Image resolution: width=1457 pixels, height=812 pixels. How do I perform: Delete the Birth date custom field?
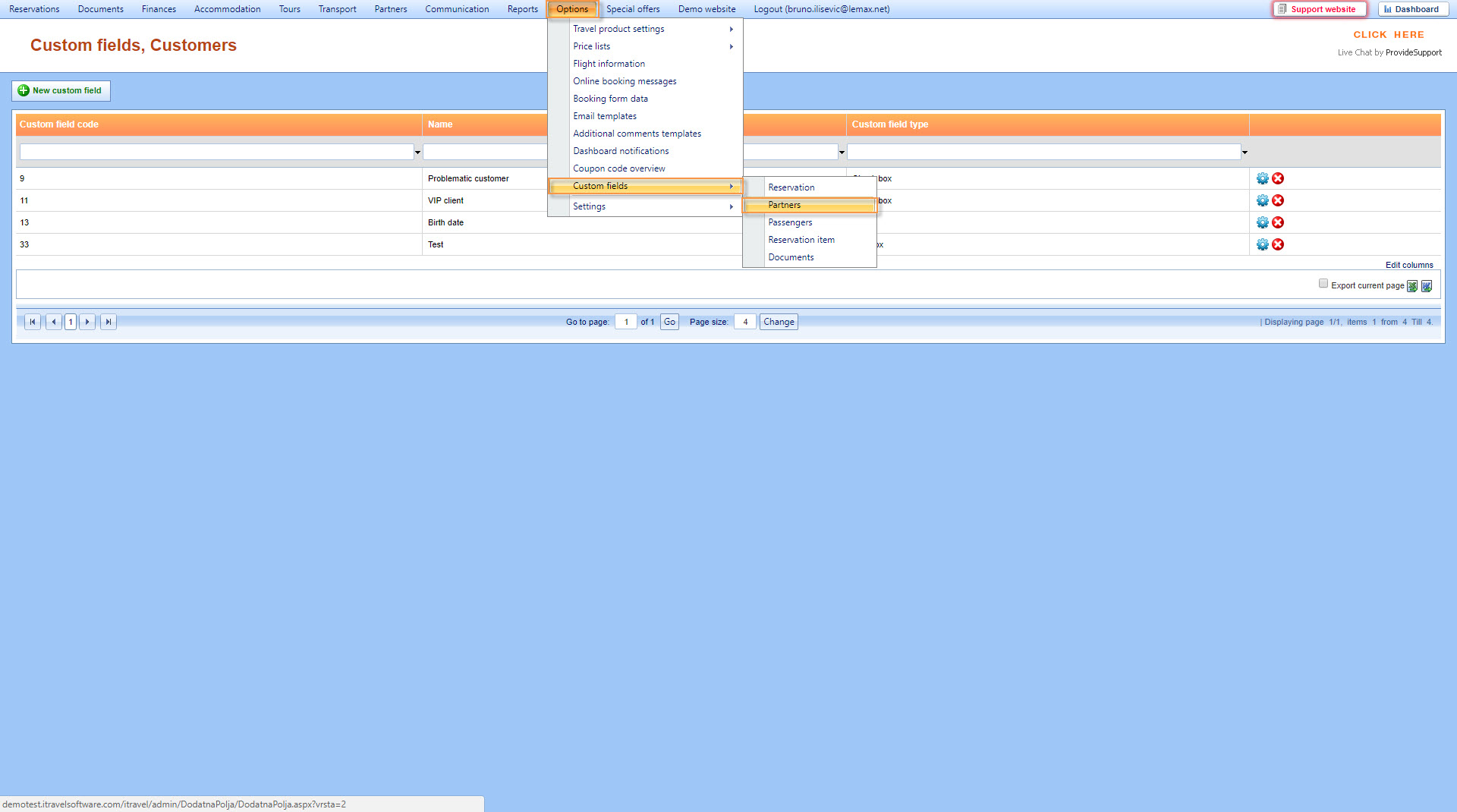tap(1278, 222)
